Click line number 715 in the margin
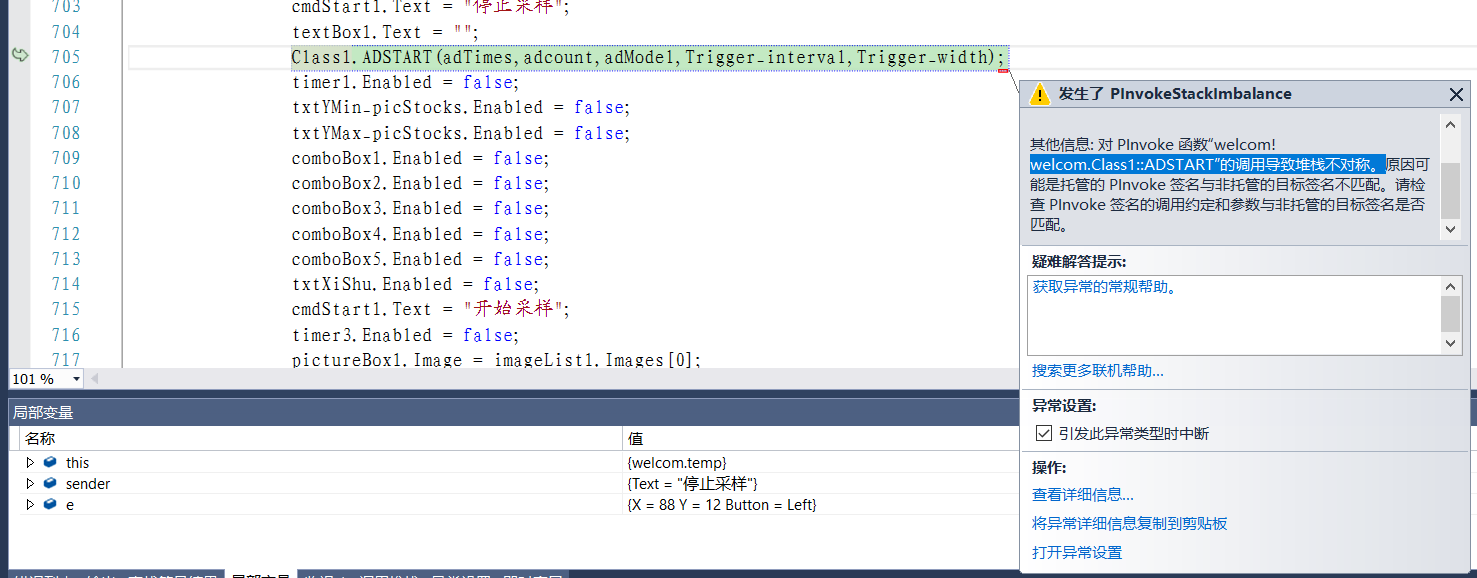 [66, 309]
